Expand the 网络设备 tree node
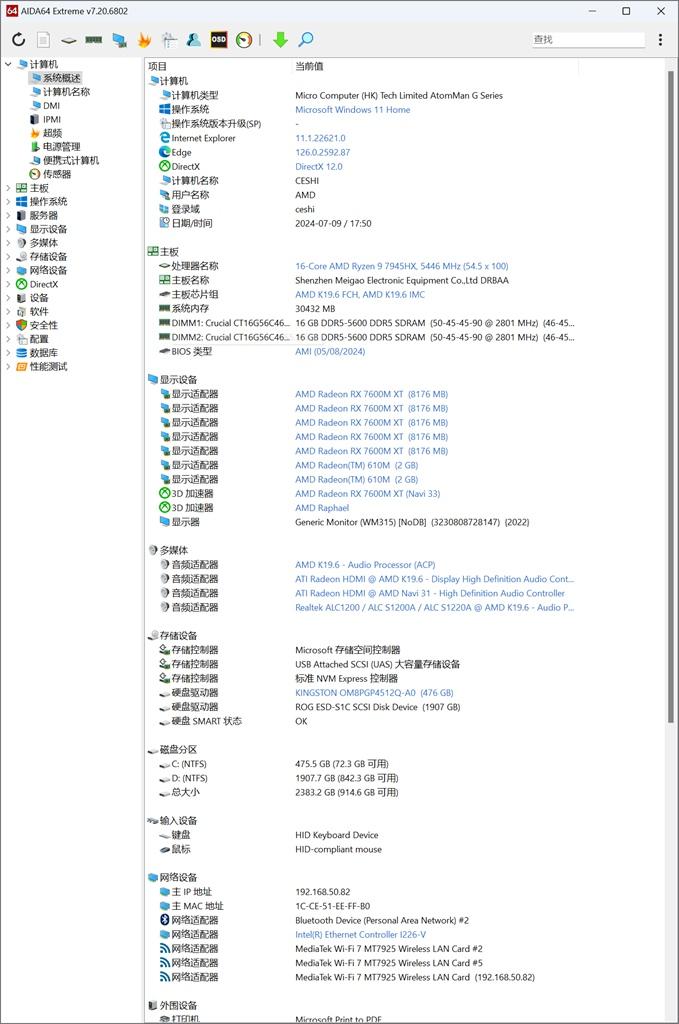This screenshot has width=679, height=1024. [x=8, y=270]
